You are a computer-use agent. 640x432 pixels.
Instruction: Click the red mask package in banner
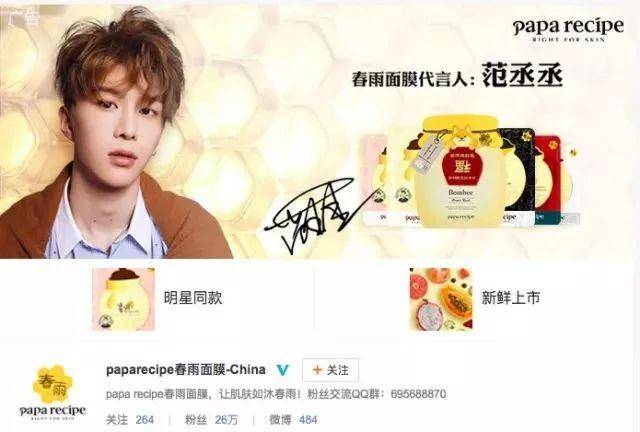[547, 180]
